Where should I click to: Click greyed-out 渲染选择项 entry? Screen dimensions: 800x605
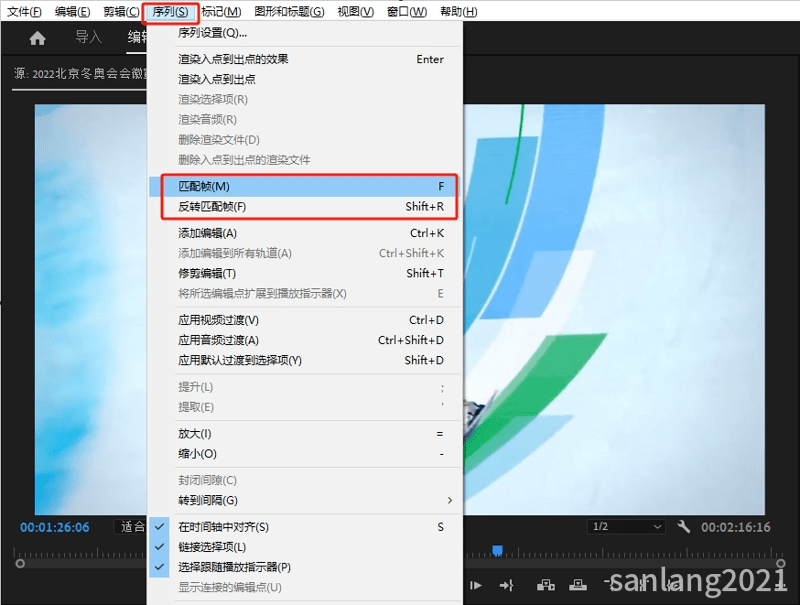[305, 99]
